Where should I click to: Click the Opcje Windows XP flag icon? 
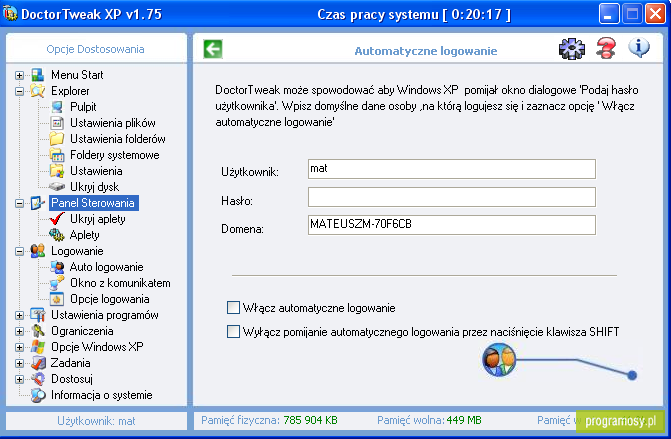[x=38, y=347]
